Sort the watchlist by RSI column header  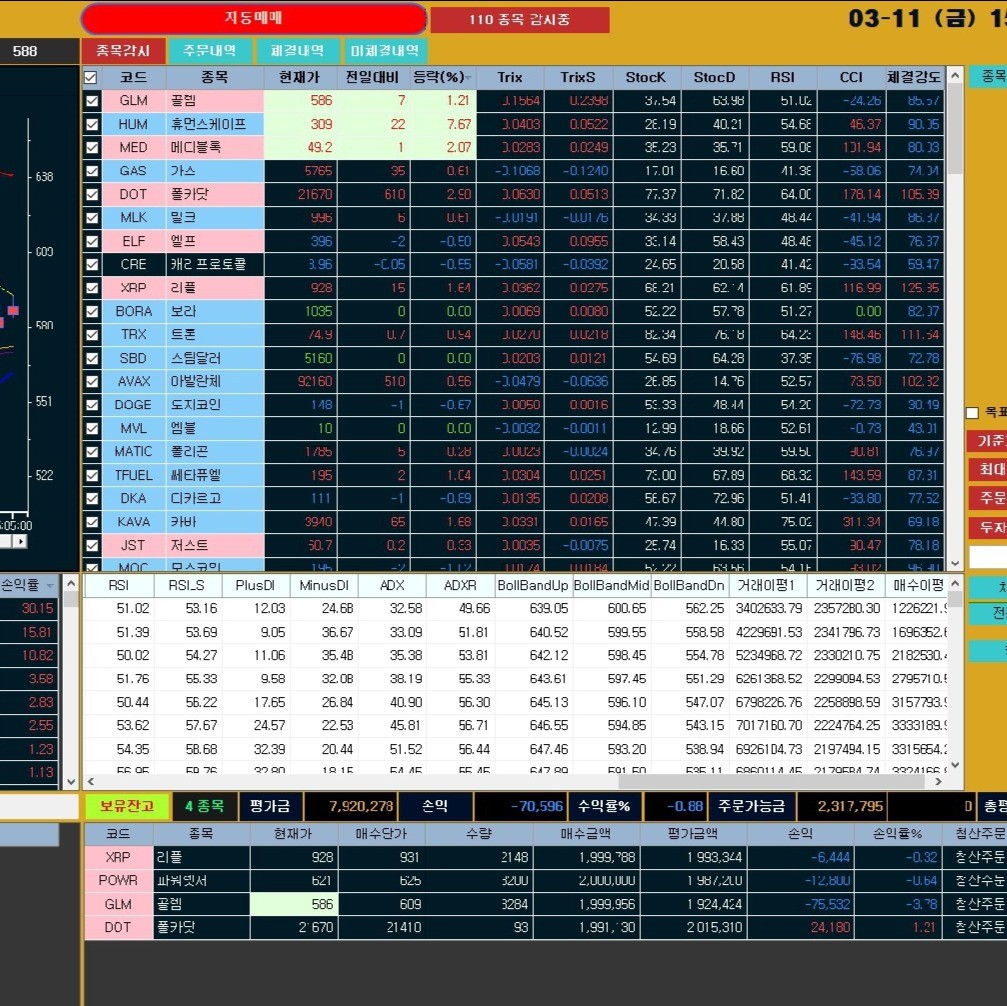pyautogui.click(x=782, y=77)
